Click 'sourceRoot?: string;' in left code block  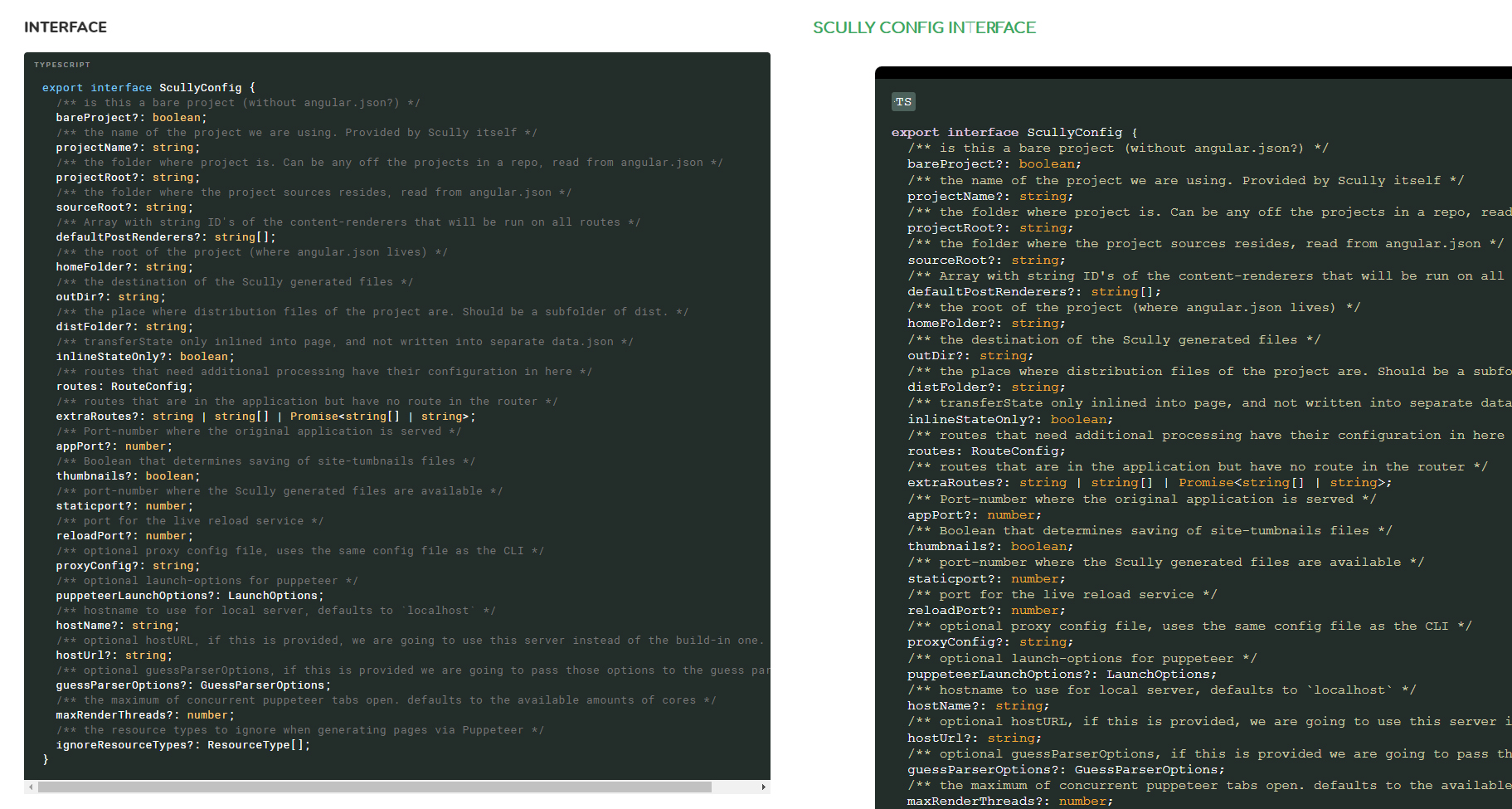pos(124,207)
